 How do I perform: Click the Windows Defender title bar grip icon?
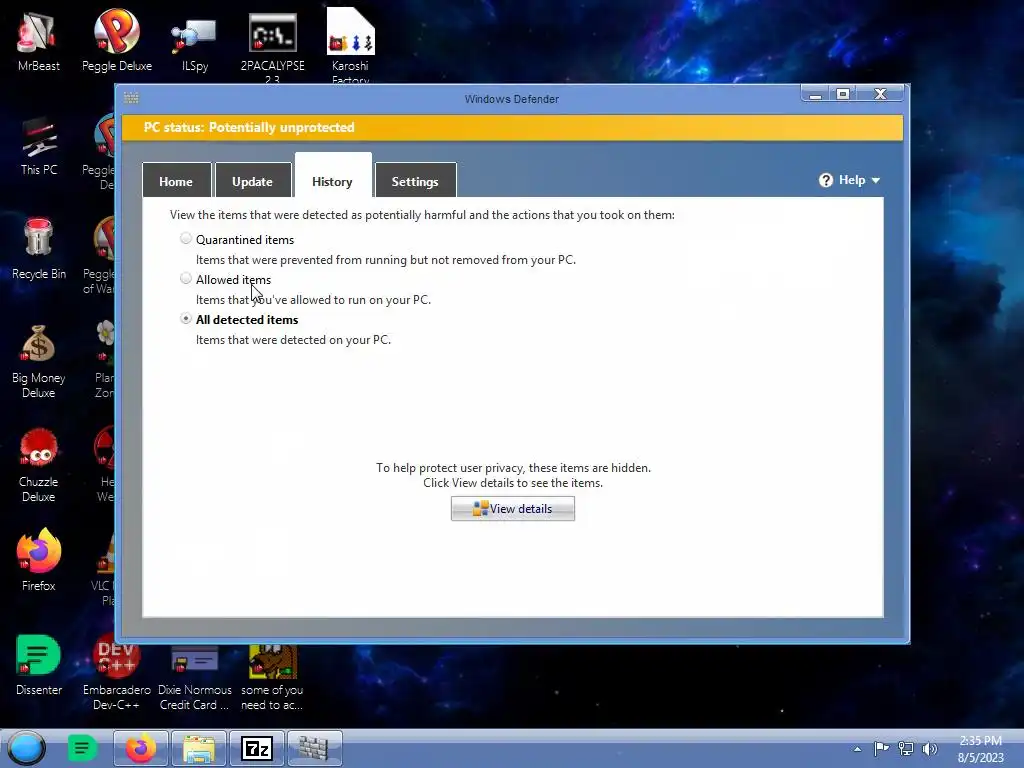tap(131, 98)
